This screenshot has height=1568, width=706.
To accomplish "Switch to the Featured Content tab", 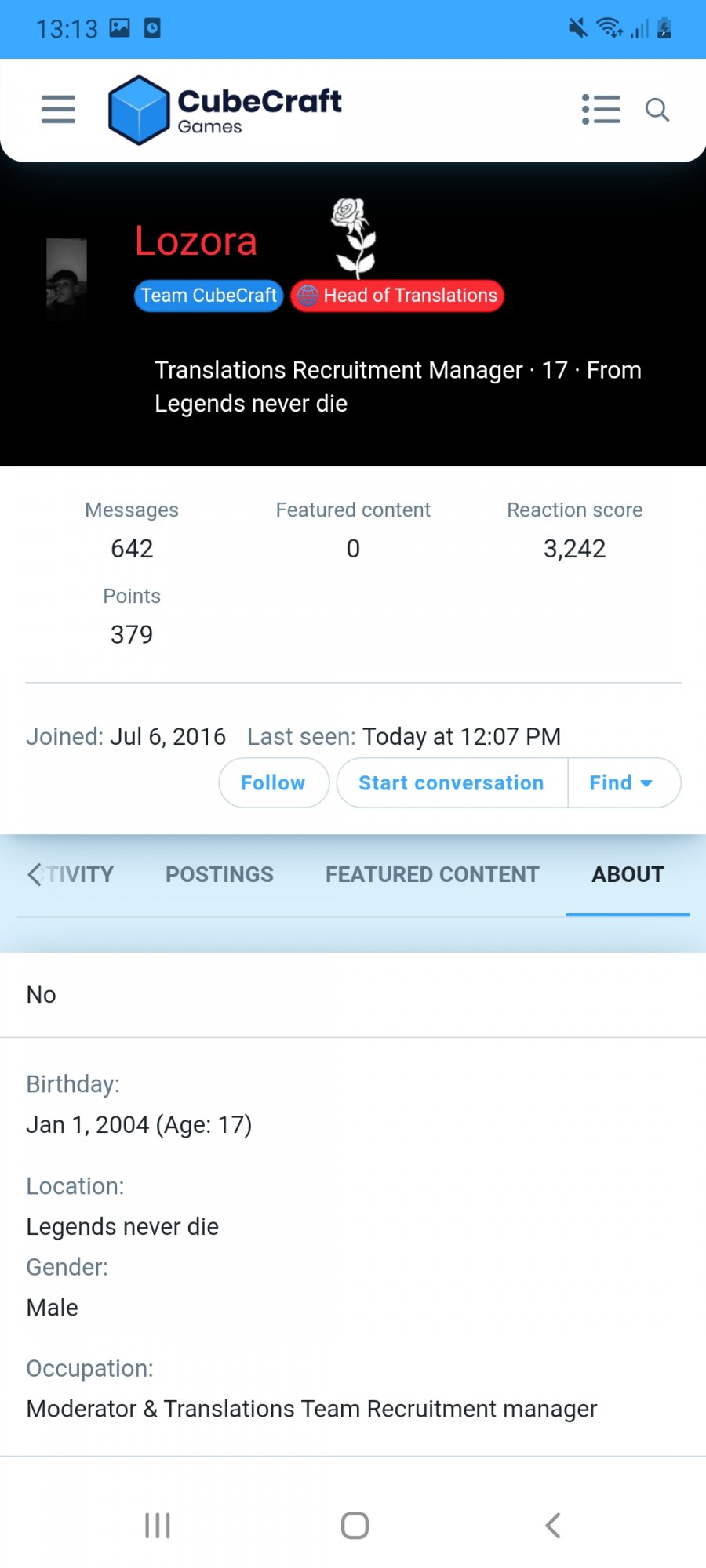I will (432, 874).
